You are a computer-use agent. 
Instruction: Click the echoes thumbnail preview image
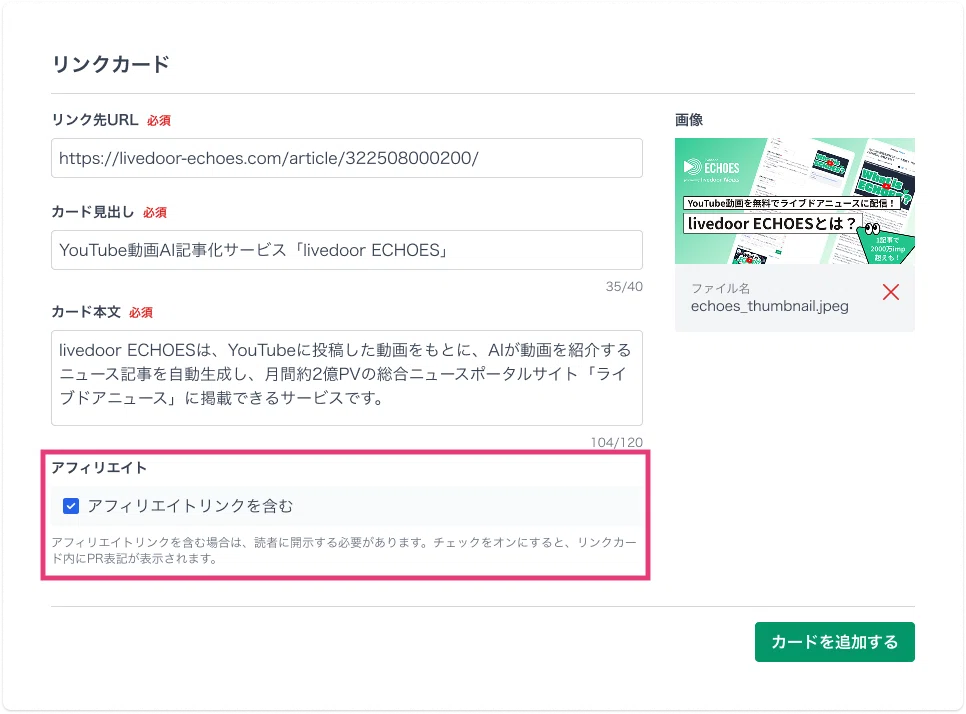[794, 201]
